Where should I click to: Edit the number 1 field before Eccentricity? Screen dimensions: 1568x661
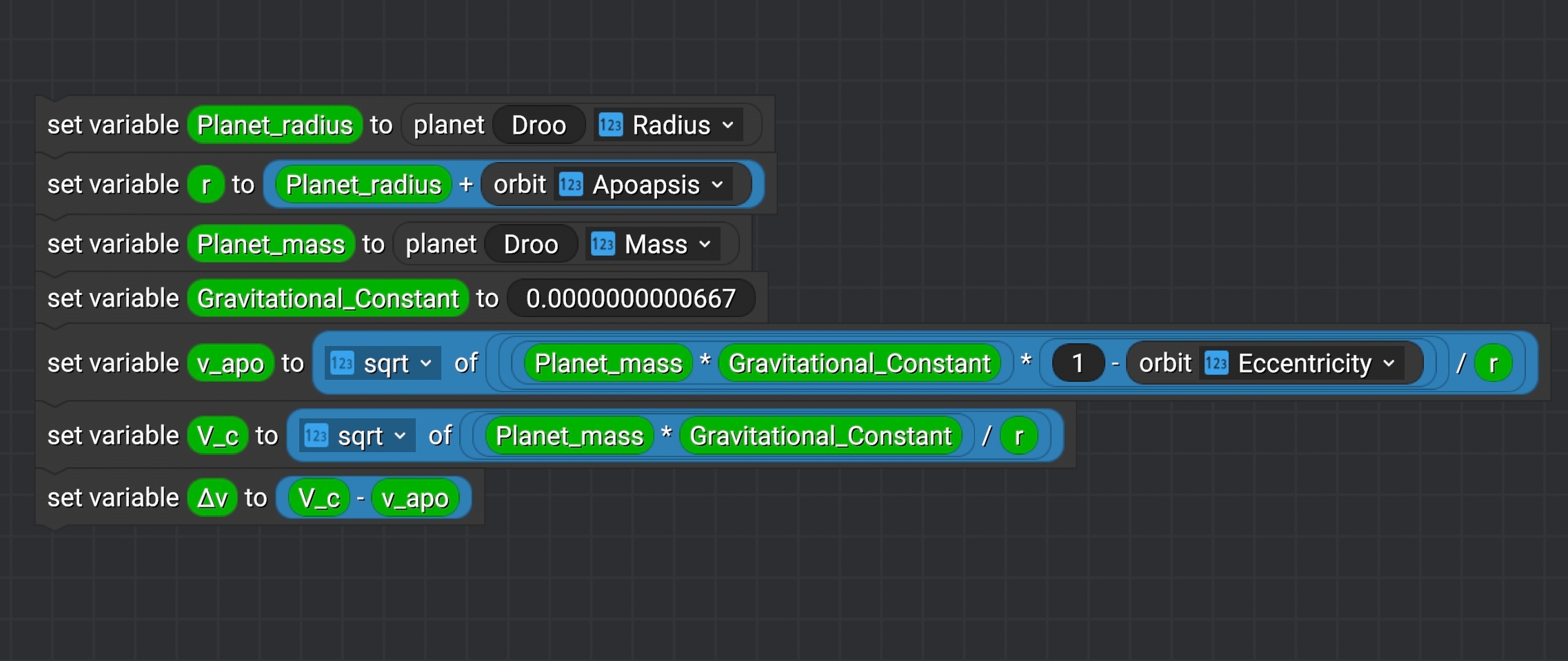click(1078, 363)
